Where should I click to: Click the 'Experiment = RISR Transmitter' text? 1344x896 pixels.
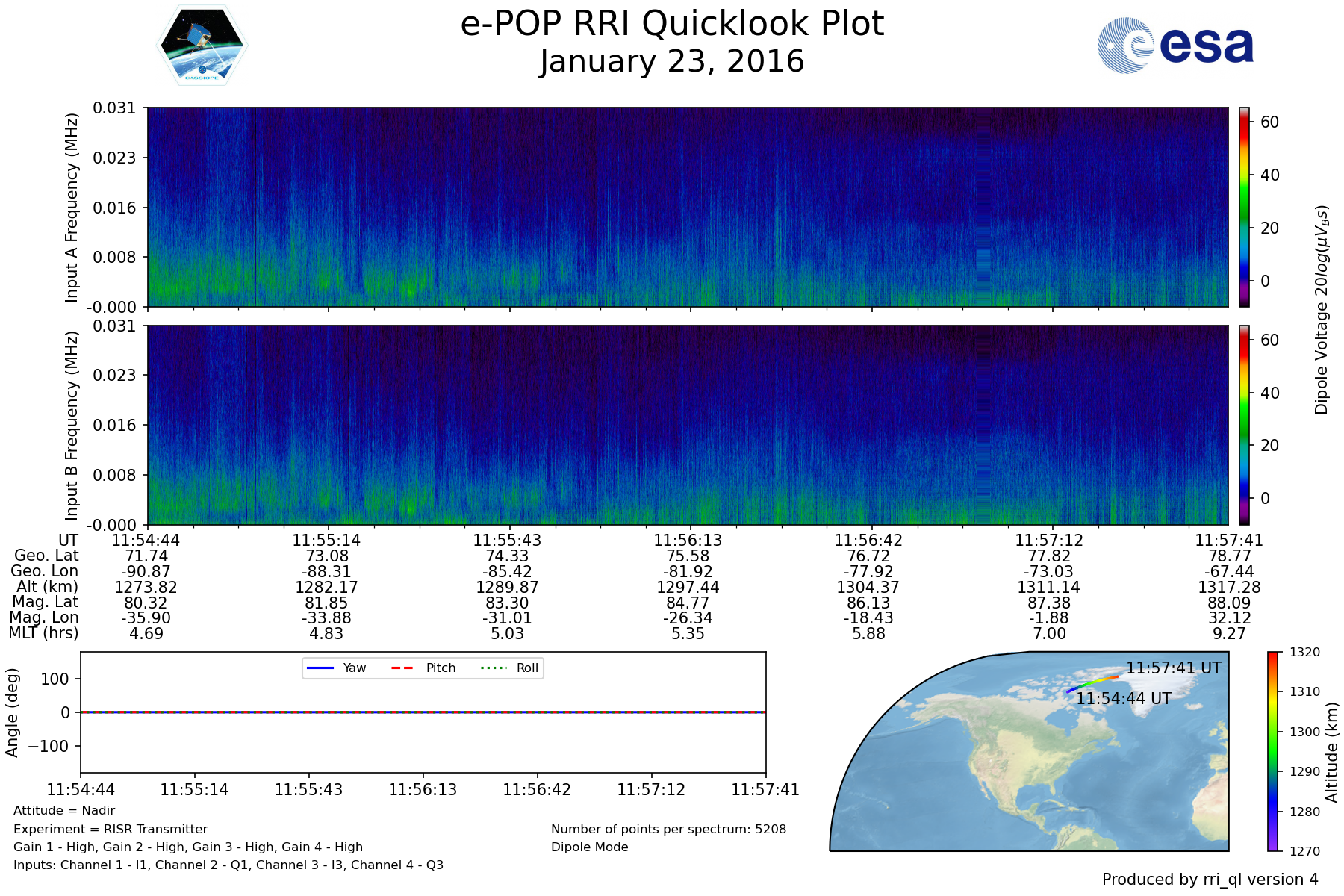coord(111,829)
